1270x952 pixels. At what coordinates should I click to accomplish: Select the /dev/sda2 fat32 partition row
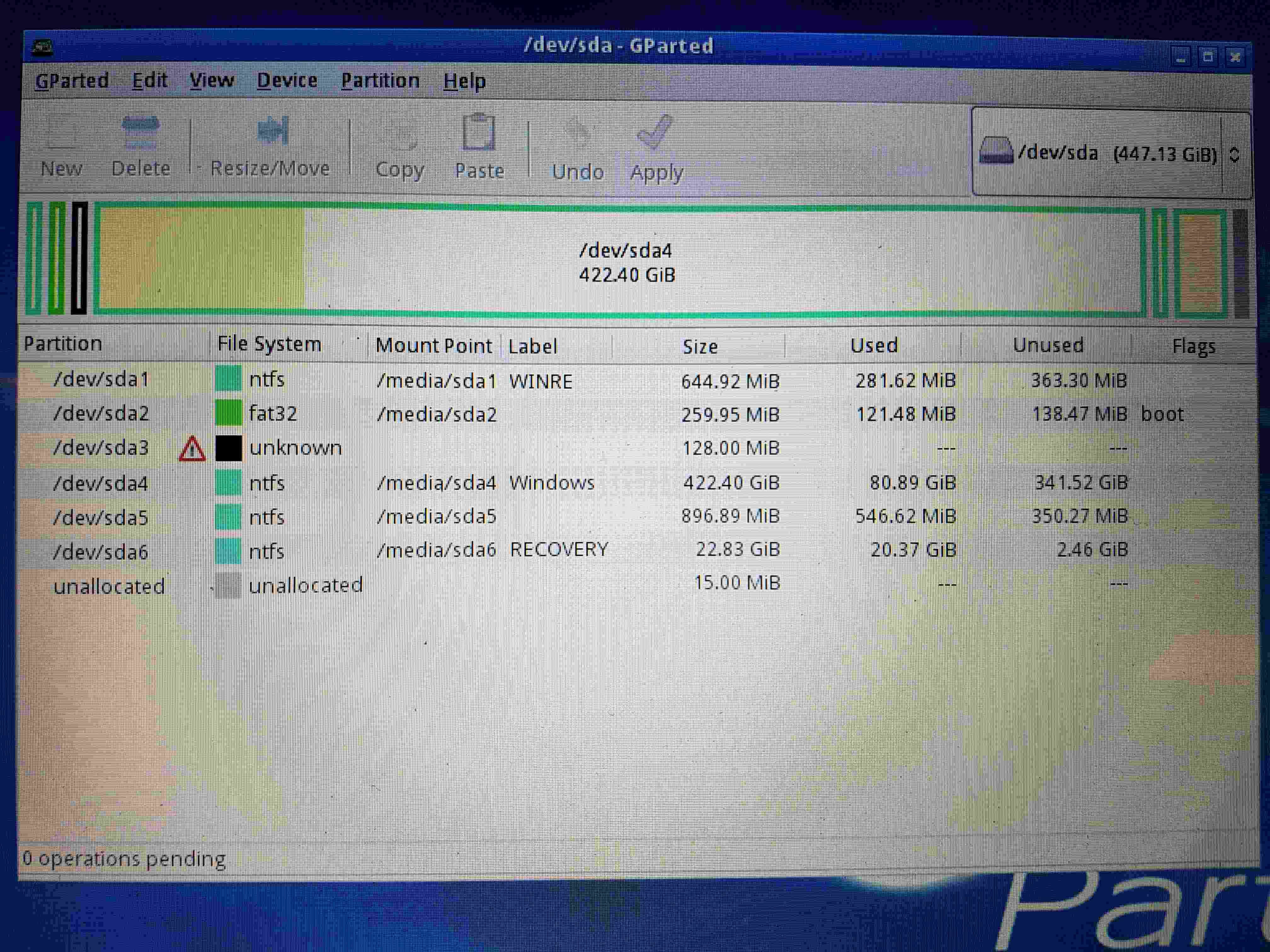coord(402,414)
